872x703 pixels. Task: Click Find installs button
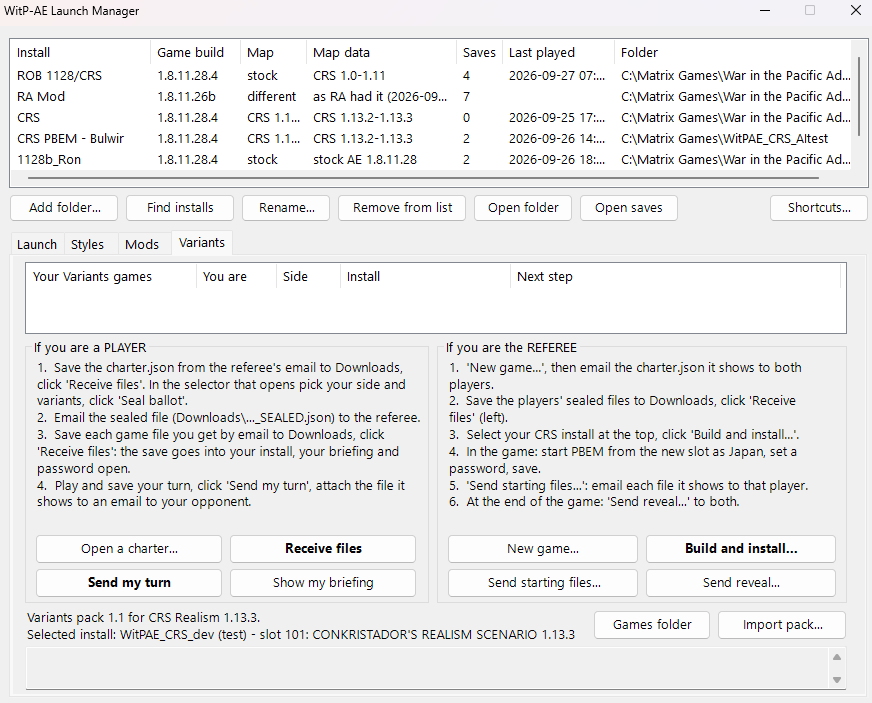180,208
